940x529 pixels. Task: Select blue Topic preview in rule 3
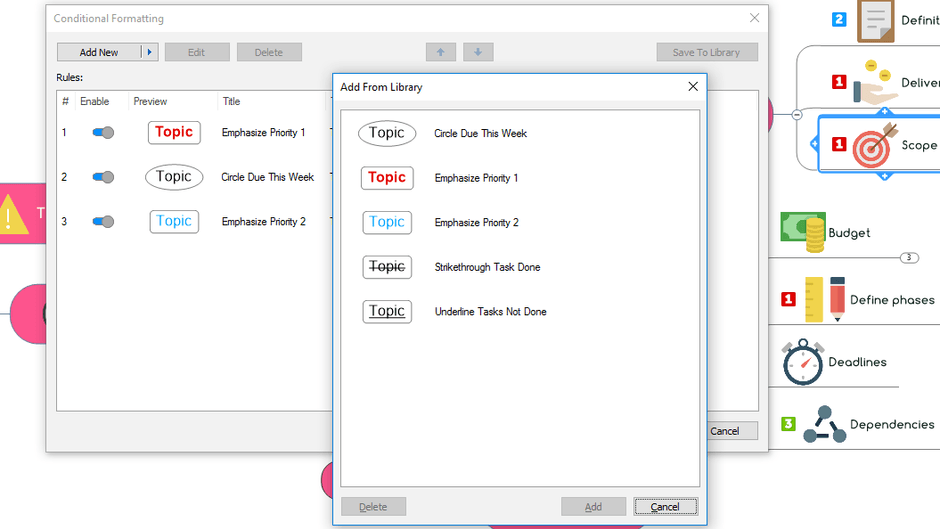click(174, 221)
